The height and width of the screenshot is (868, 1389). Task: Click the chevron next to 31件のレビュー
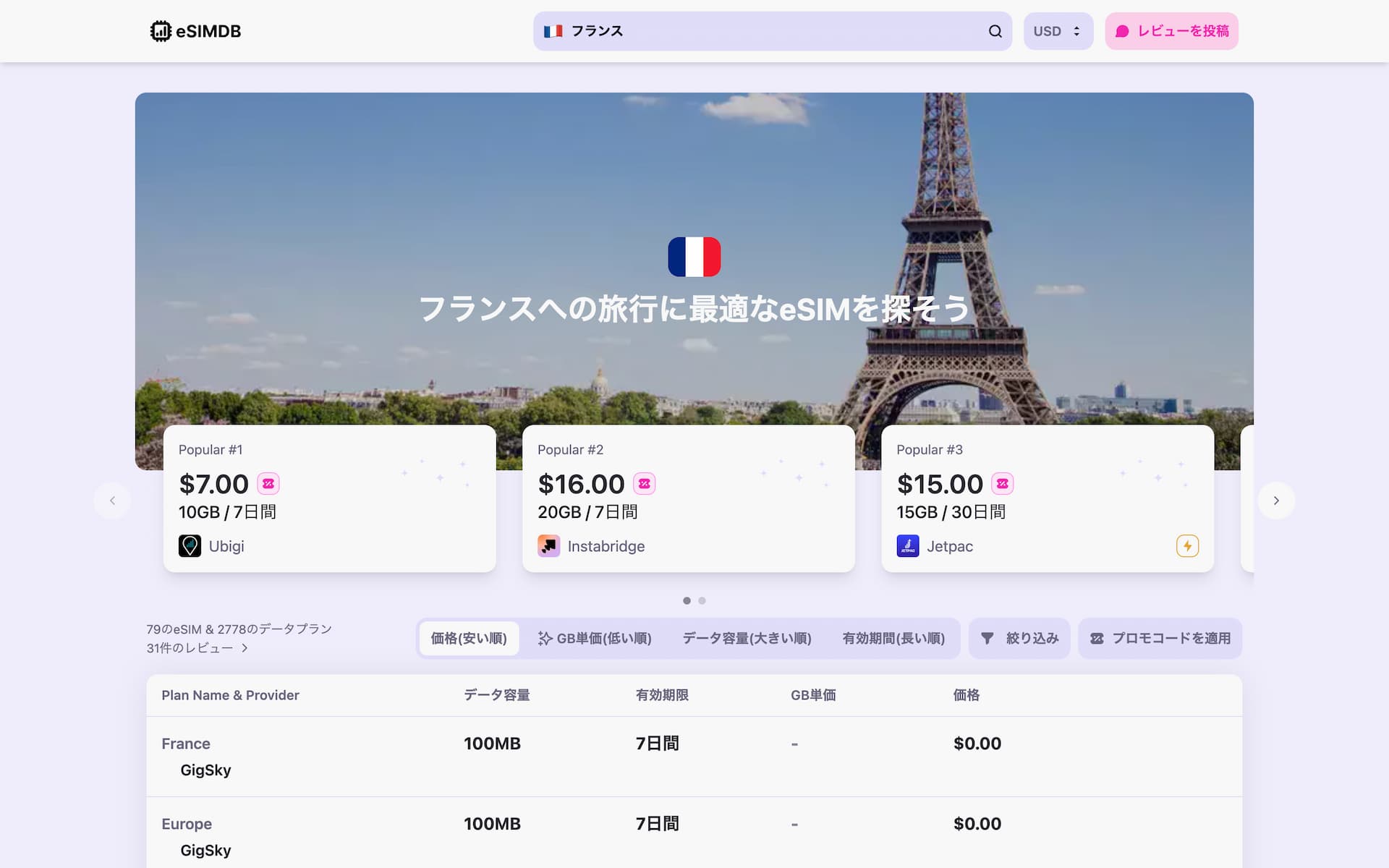[x=245, y=648]
